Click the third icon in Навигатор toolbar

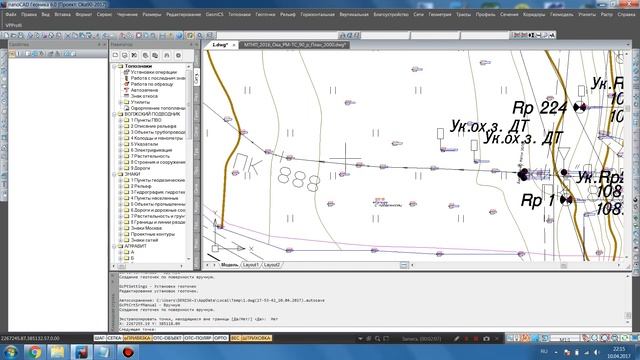(x=134, y=55)
